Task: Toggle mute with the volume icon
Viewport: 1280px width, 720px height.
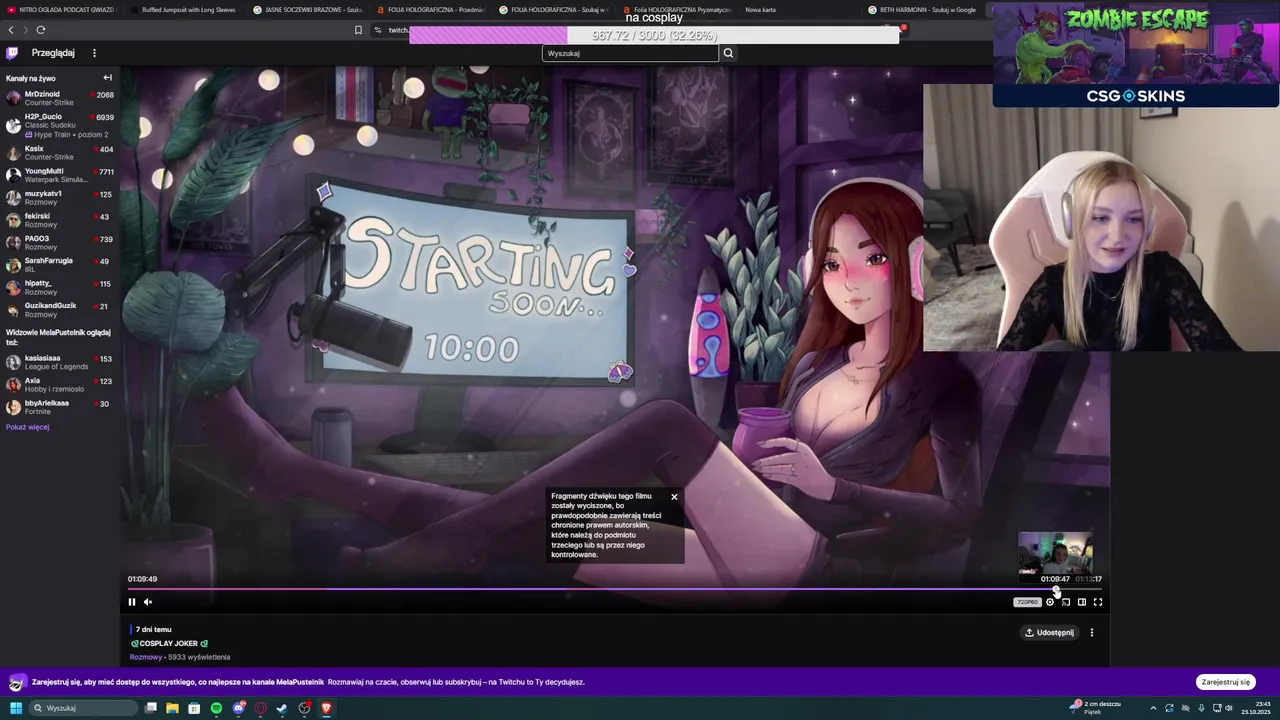Action: click(x=148, y=602)
